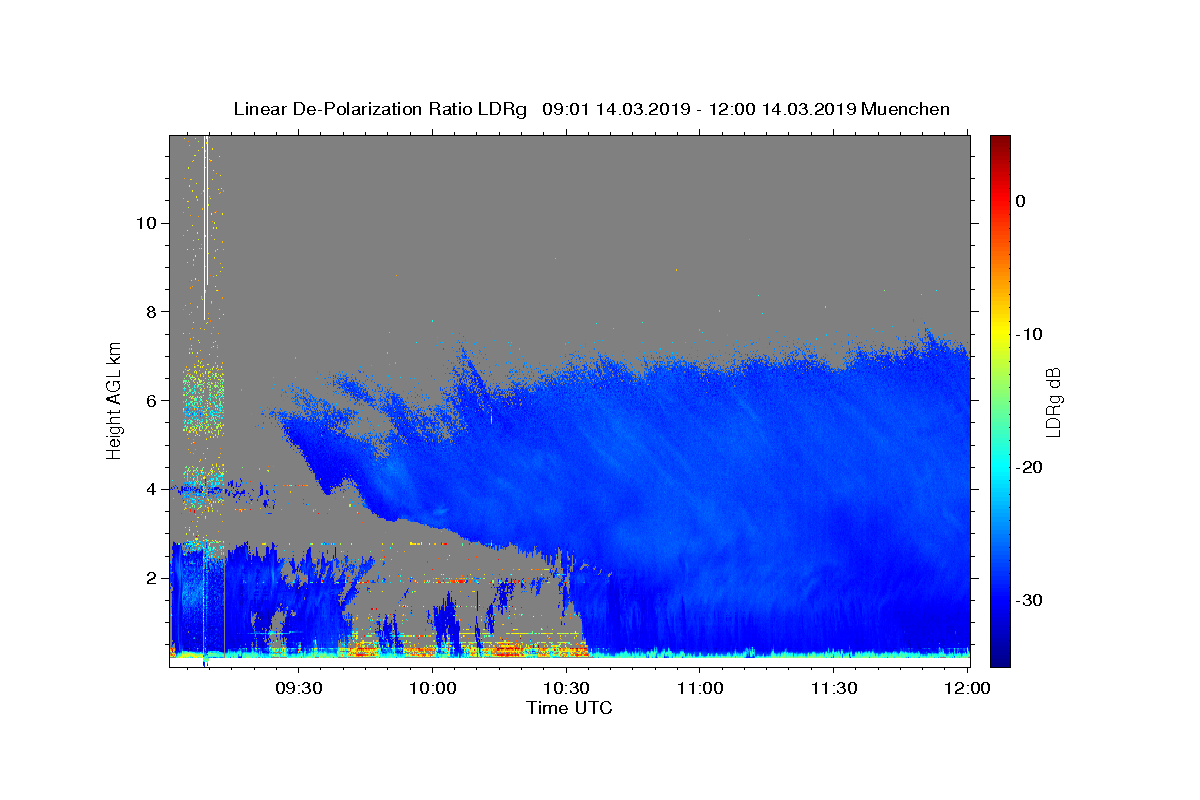
Task: Click the colorbar value -20
Action: click(x=1029, y=467)
